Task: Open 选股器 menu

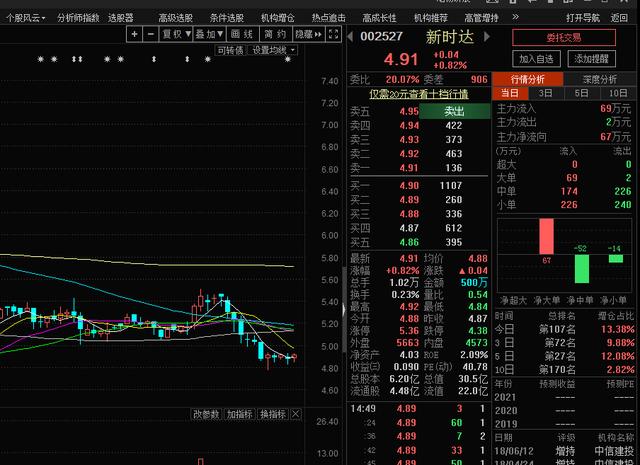Action: pos(121,18)
